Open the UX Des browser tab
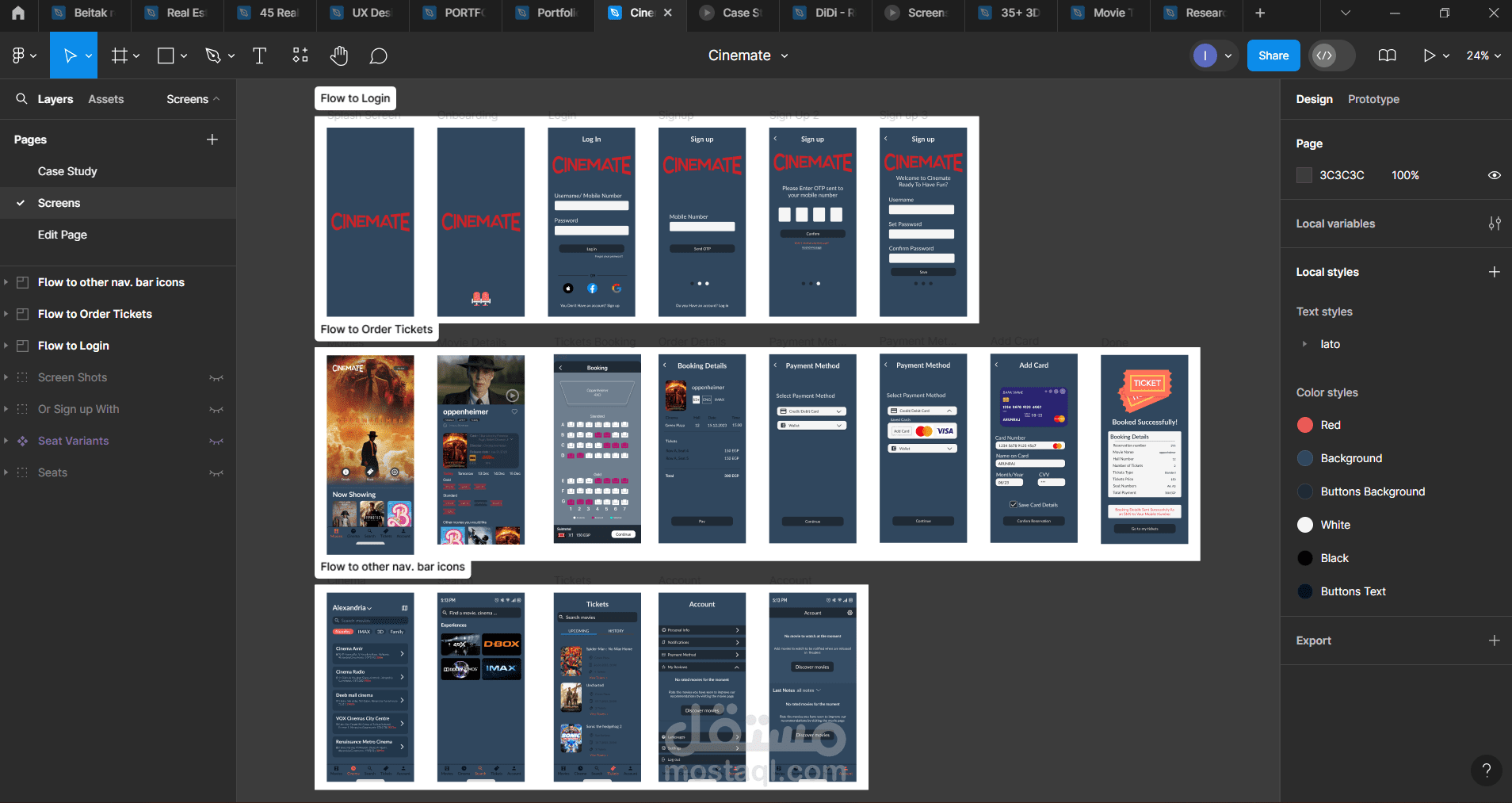 click(x=362, y=13)
